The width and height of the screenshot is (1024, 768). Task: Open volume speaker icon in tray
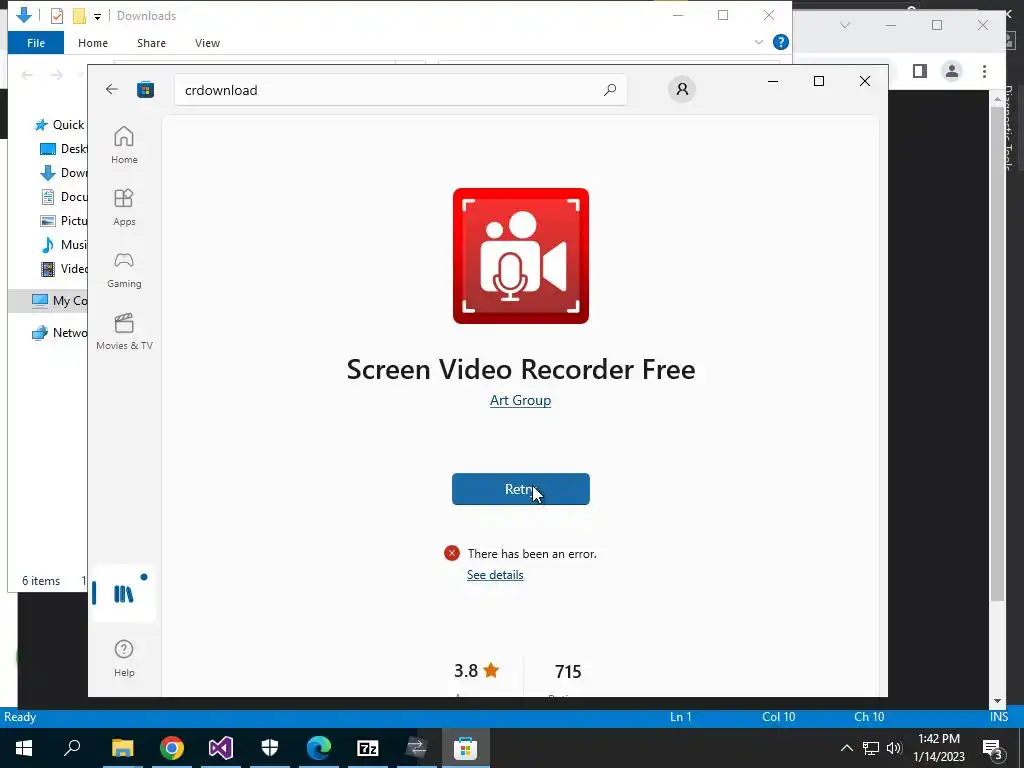[x=894, y=748]
